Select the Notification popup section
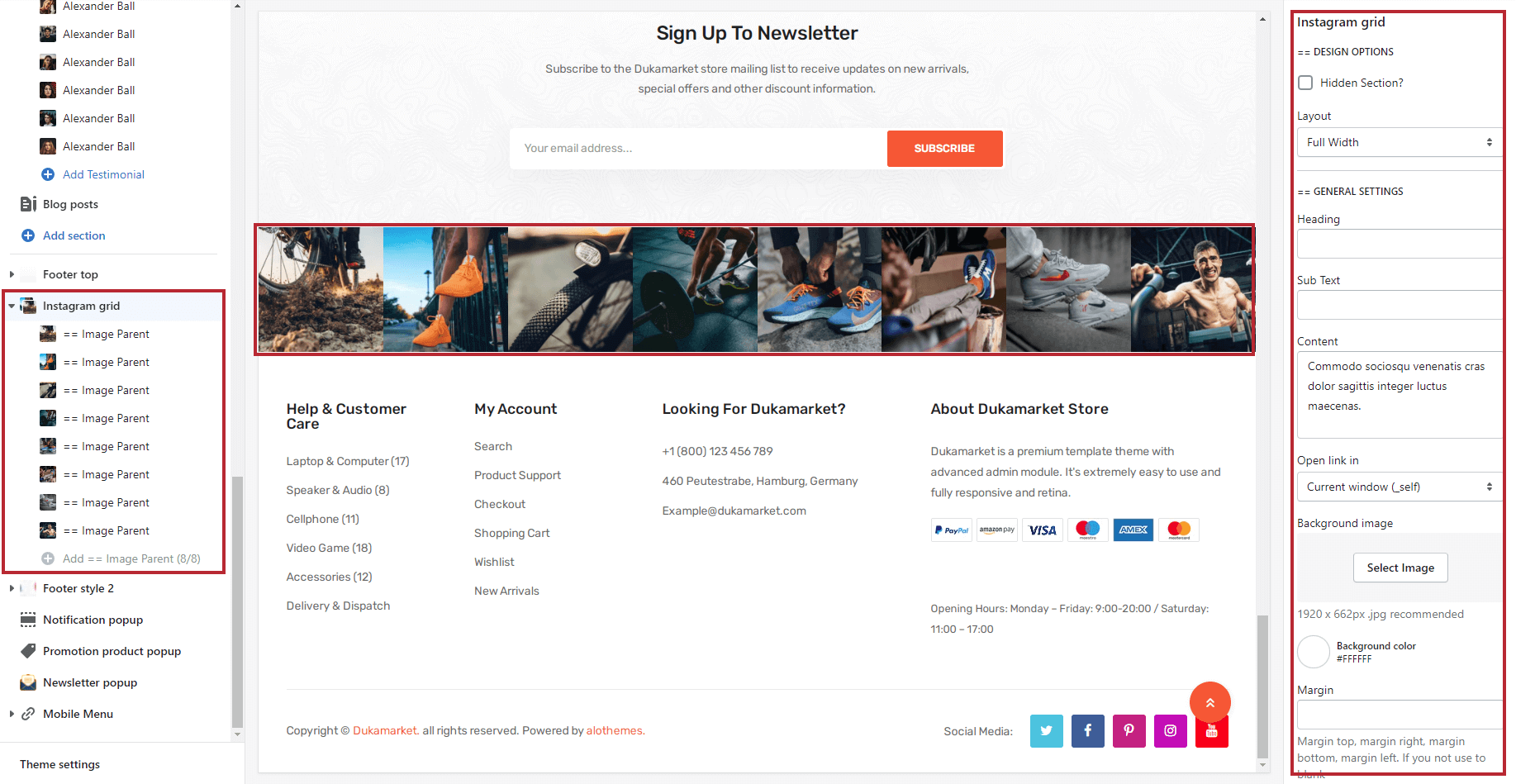1516x784 pixels. tap(93, 620)
